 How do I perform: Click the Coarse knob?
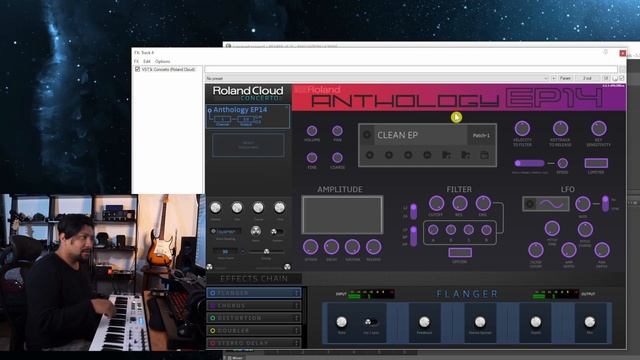click(337, 158)
